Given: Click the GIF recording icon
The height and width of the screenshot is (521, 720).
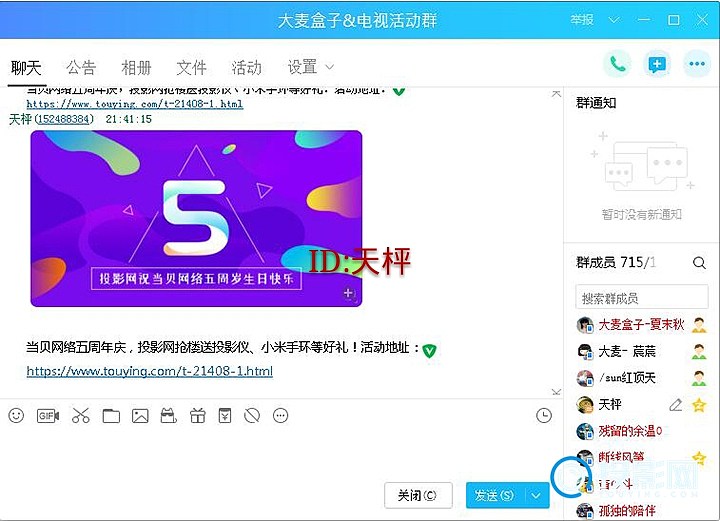Looking at the screenshot, I should [x=48, y=415].
